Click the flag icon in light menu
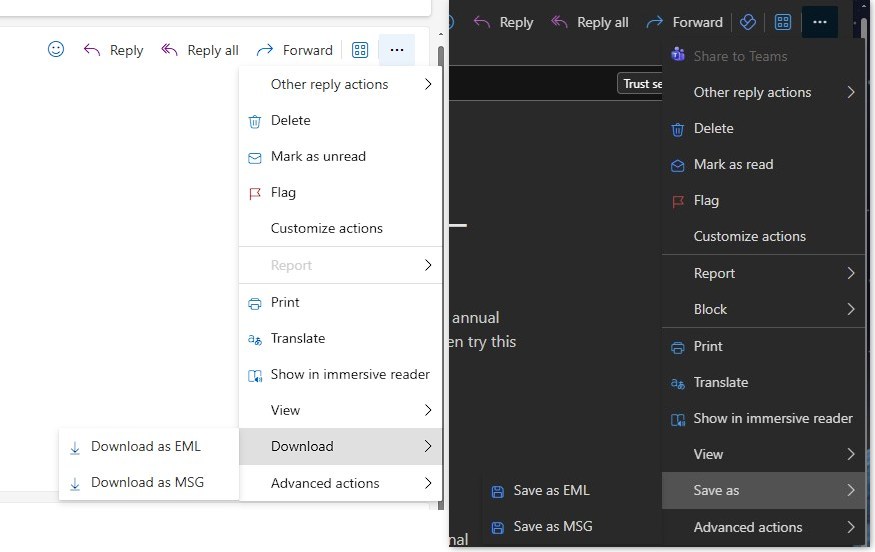875x552 pixels. tap(254, 194)
